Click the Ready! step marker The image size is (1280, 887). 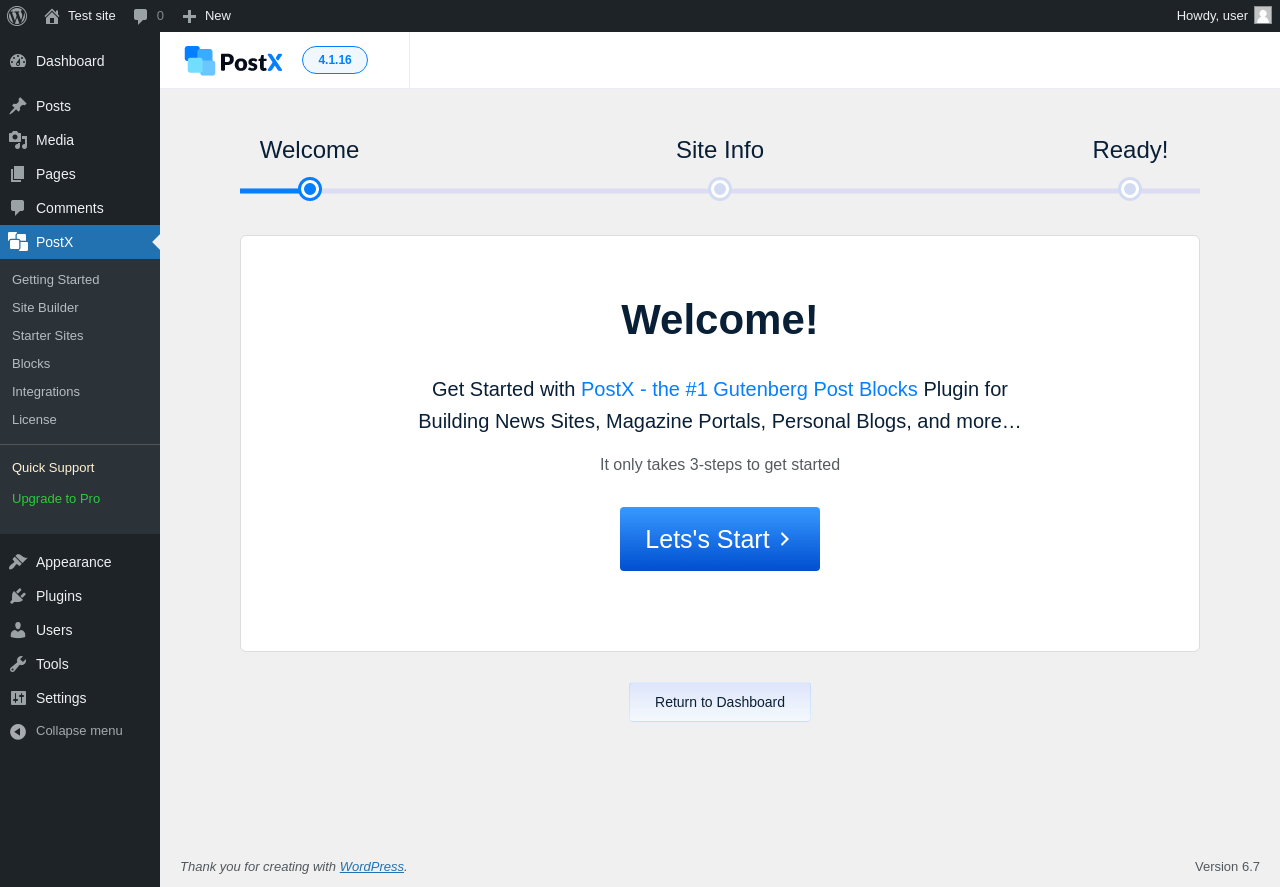1130,189
